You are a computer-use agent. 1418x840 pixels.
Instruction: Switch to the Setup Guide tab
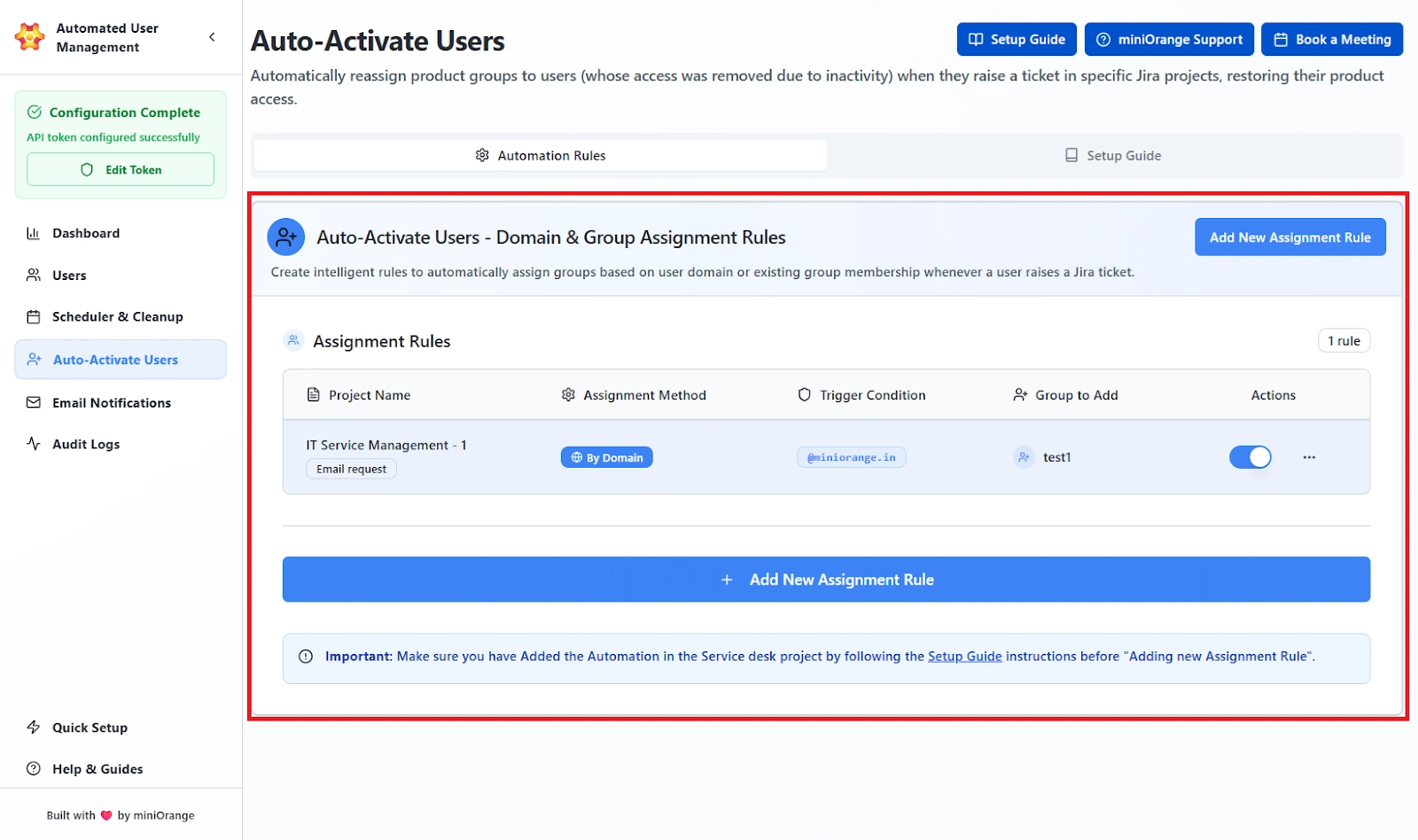1112,155
